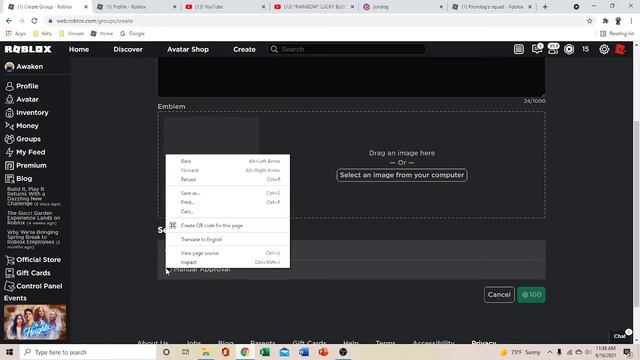Screen dimensions: 640x360
Task: Open the Notifications stream icon in navbar
Action: (519, 49)
